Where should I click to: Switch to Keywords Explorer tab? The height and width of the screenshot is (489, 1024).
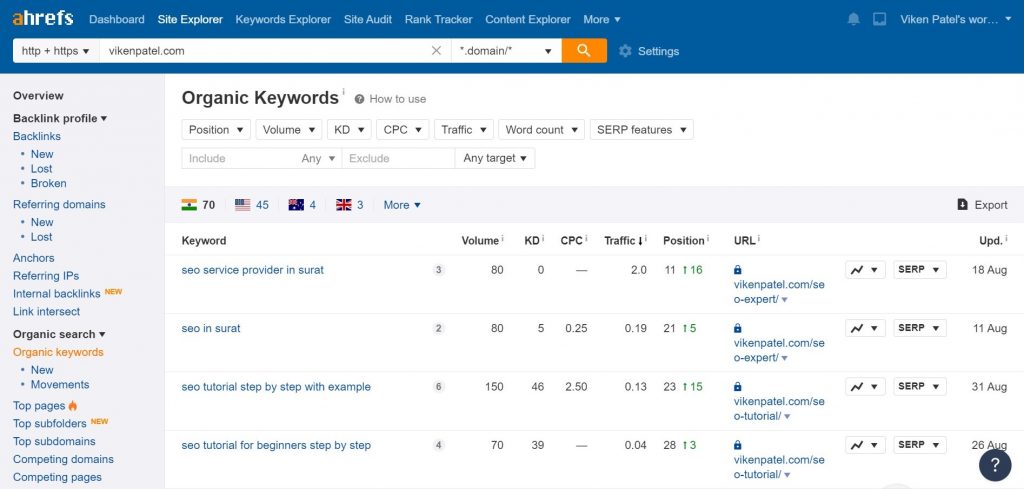point(284,19)
